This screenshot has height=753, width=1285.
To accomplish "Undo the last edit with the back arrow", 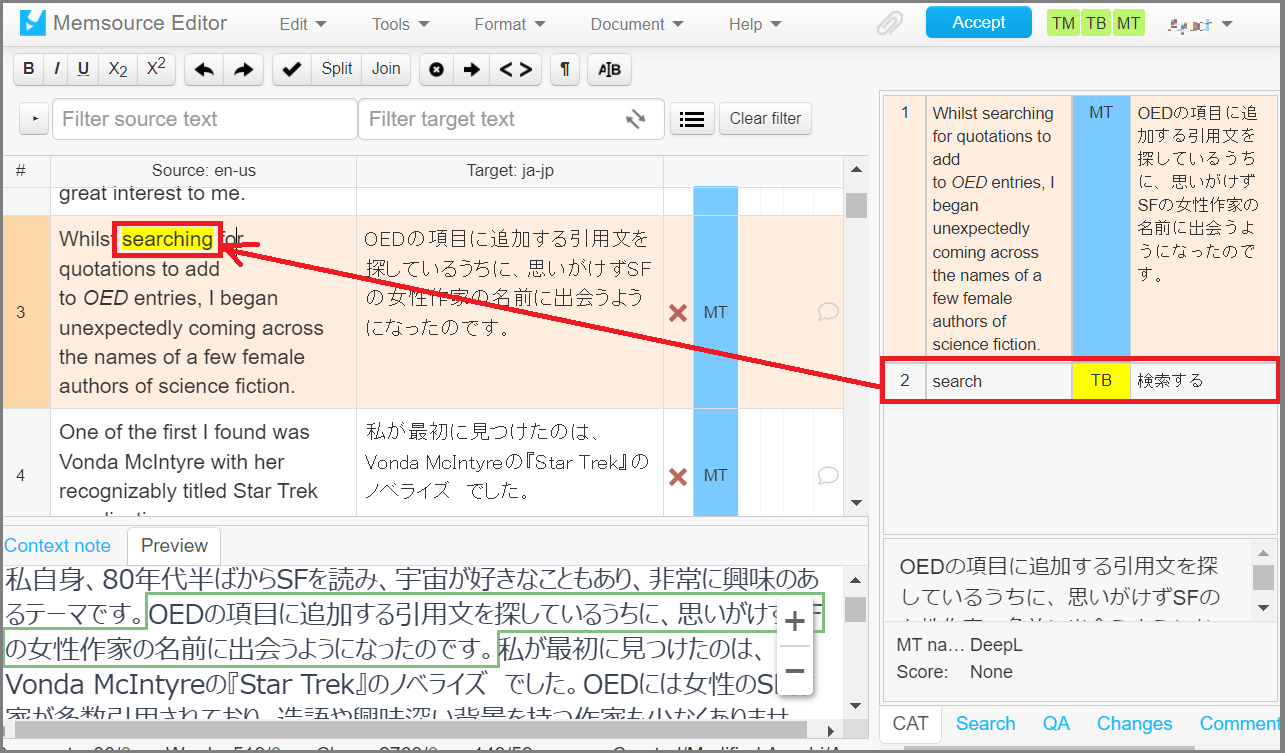I will 205,69.
